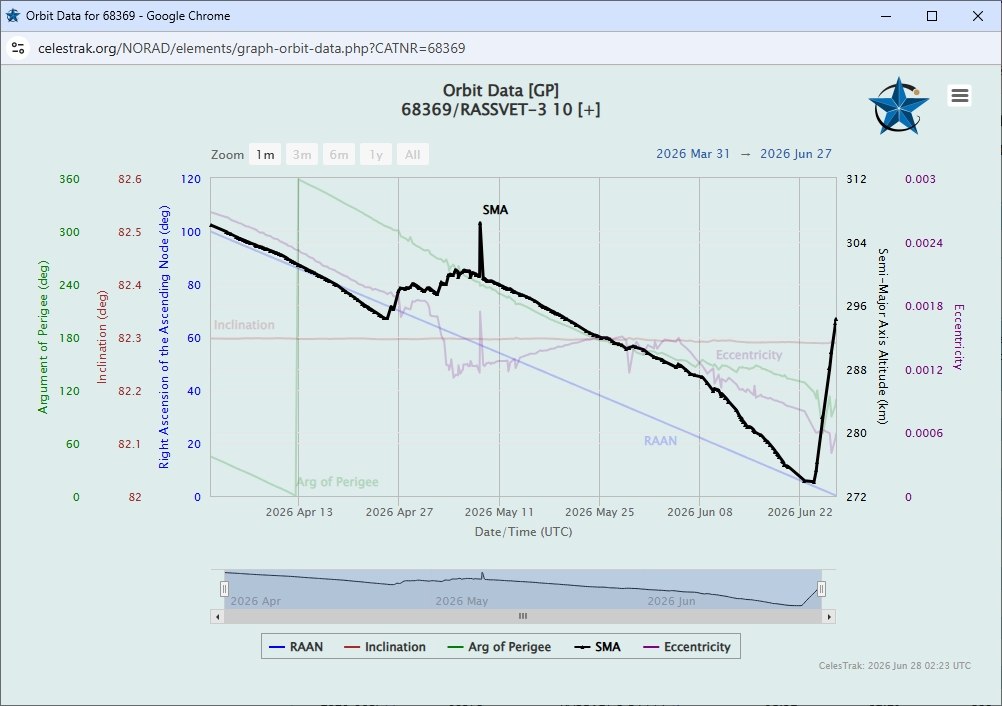
Task: Hide the SMA series via legend
Action: click(597, 647)
